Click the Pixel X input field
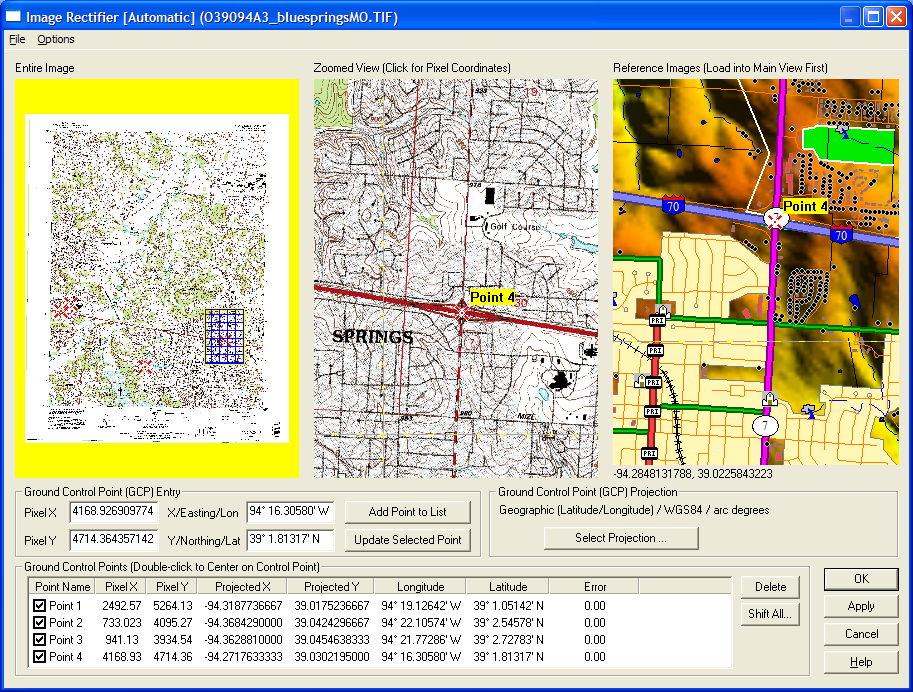The image size is (913, 692). click(x=113, y=512)
